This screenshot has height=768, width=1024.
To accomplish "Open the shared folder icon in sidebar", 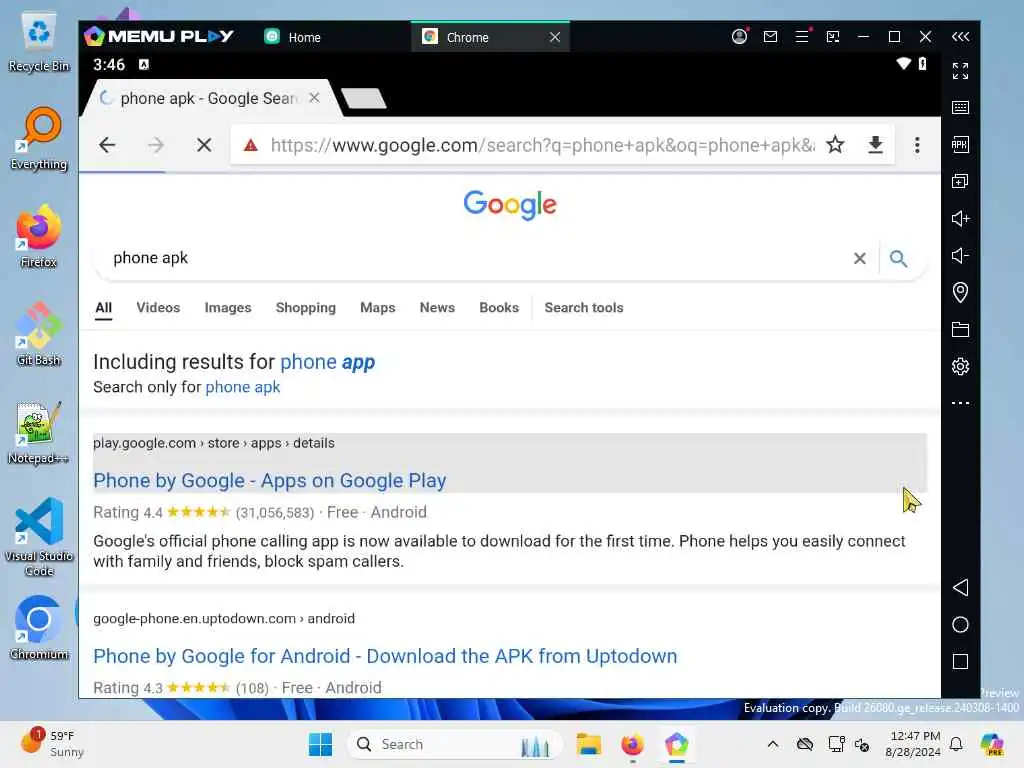I will click(960, 329).
